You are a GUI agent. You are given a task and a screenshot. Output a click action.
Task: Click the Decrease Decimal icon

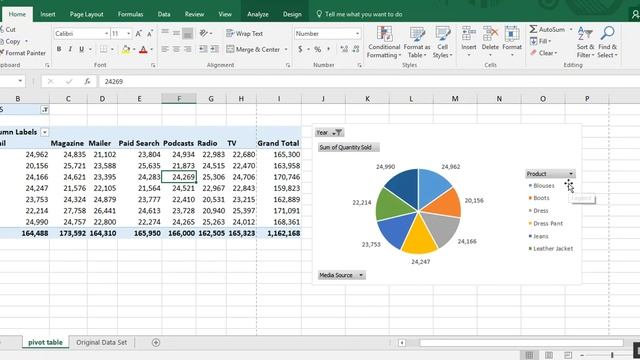click(x=356, y=49)
